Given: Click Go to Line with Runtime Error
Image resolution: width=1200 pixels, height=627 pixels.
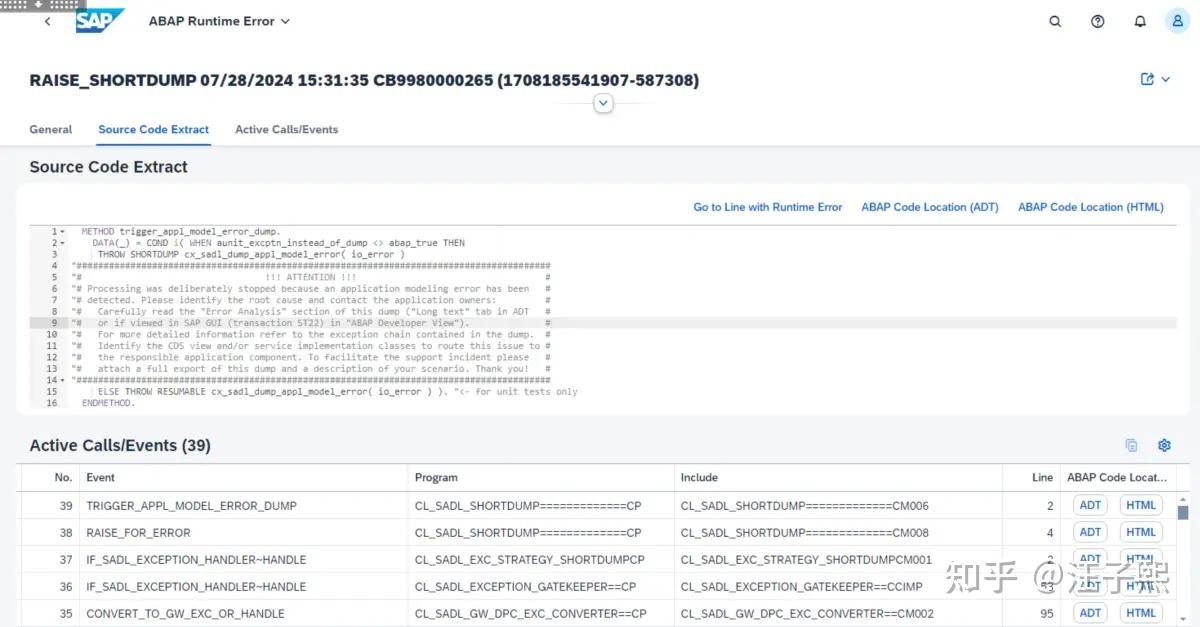Looking at the screenshot, I should (767, 207).
